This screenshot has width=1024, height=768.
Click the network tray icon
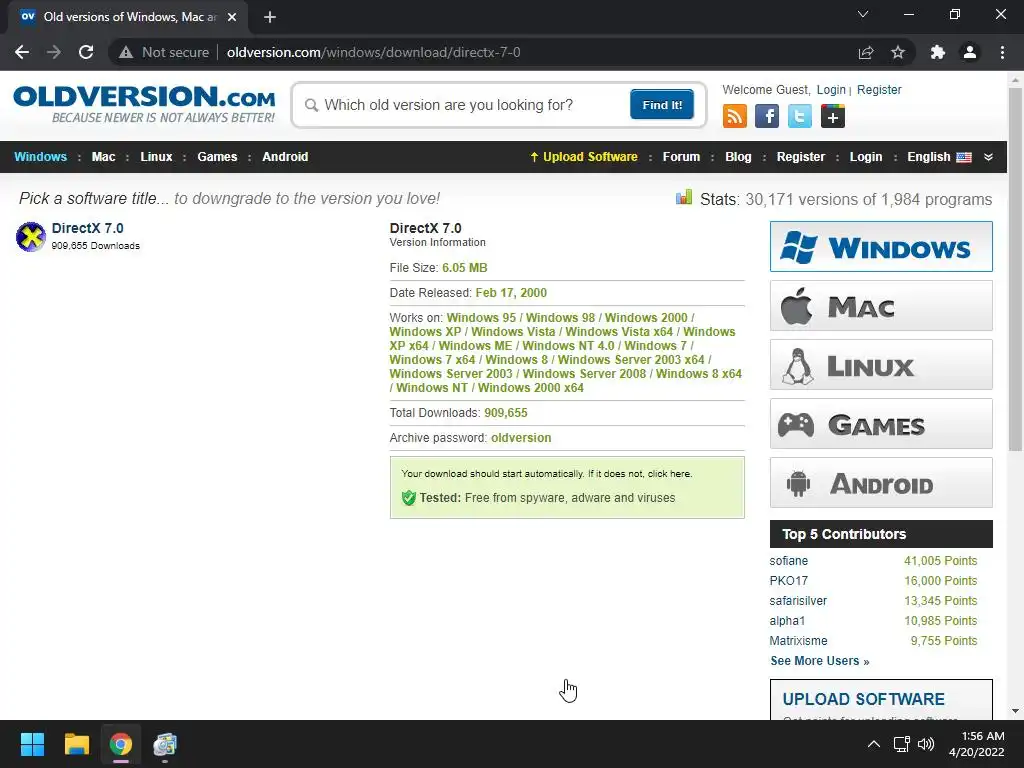click(x=902, y=744)
